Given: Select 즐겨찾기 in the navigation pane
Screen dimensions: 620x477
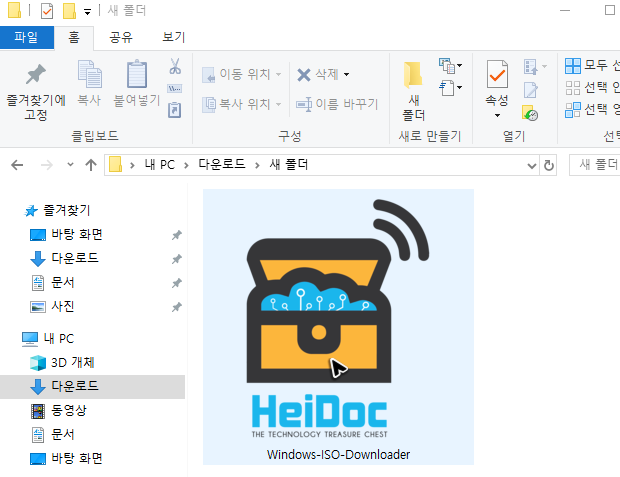Looking at the screenshot, I should (66, 210).
